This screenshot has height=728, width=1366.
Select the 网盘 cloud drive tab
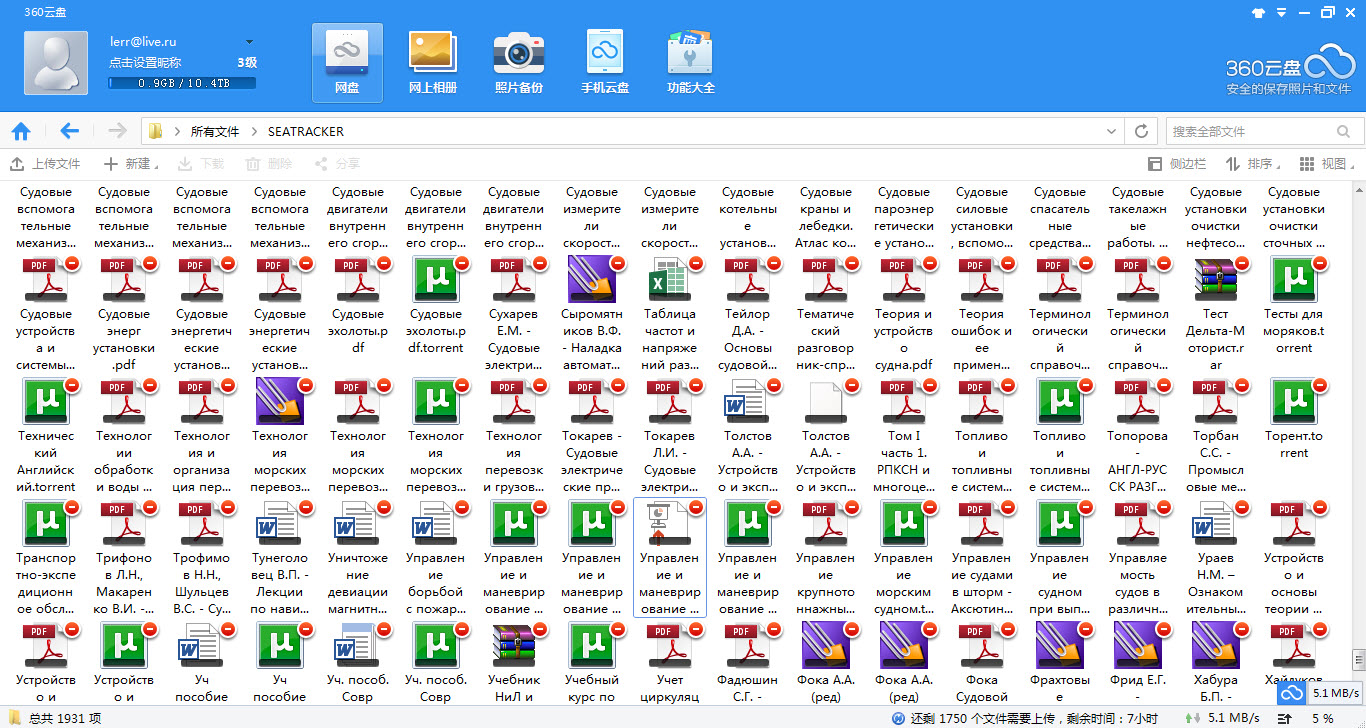pos(346,62)
